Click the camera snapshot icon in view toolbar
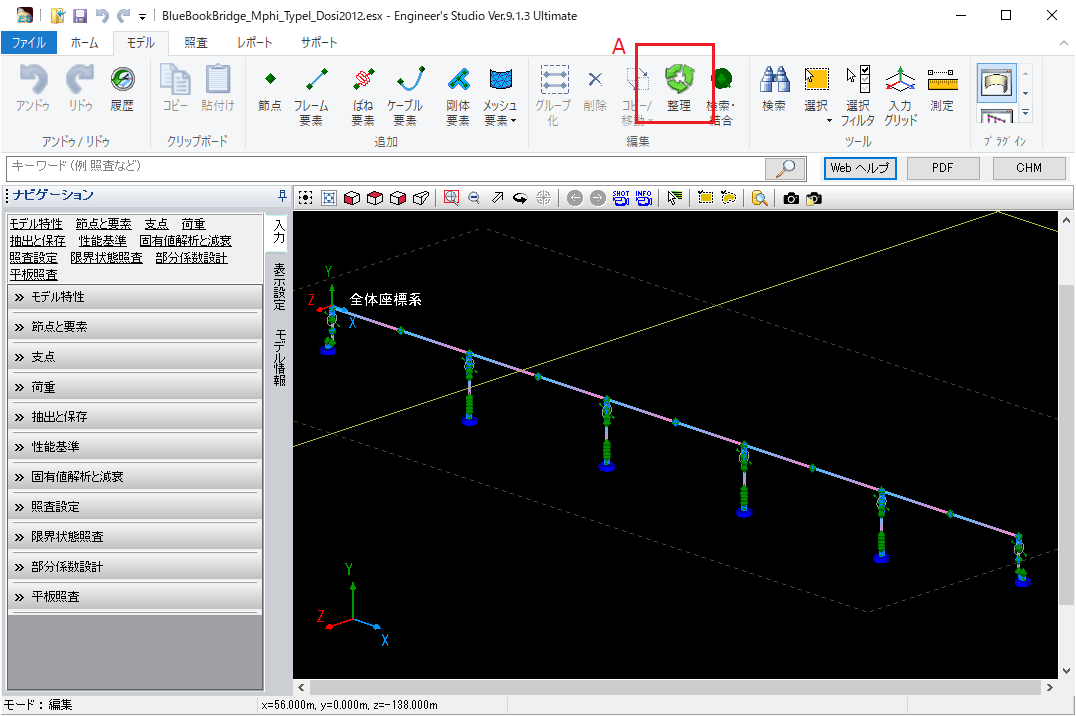The height and width of the screenshot is (716, 1076). pos(791,198)
